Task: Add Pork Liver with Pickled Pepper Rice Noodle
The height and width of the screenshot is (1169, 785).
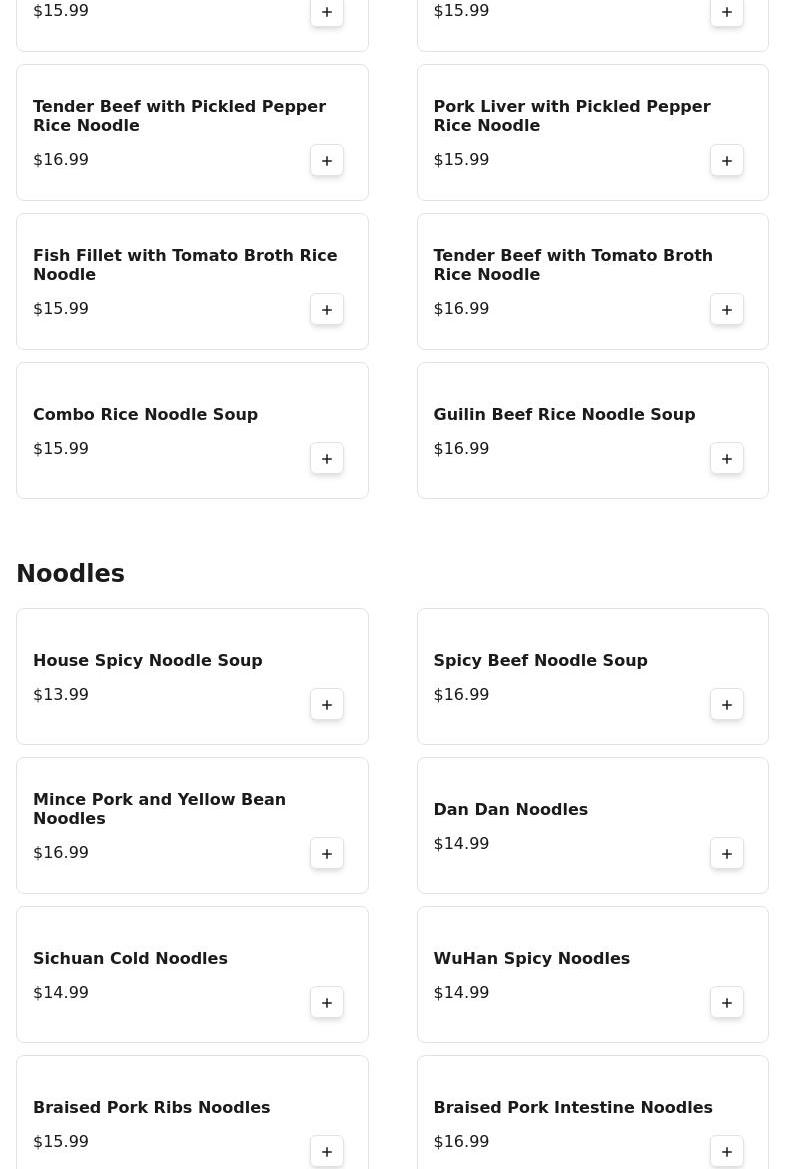Action: 727,160
